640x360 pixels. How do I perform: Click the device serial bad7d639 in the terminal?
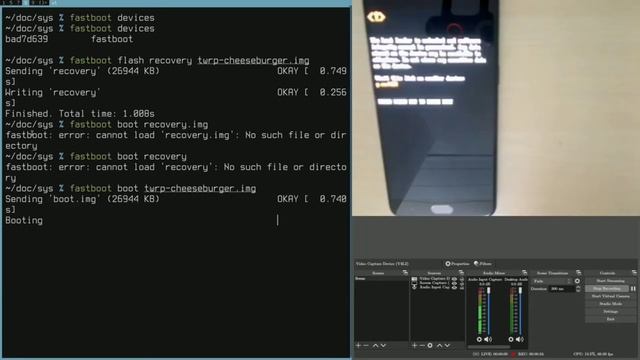[x=27, y=39]
